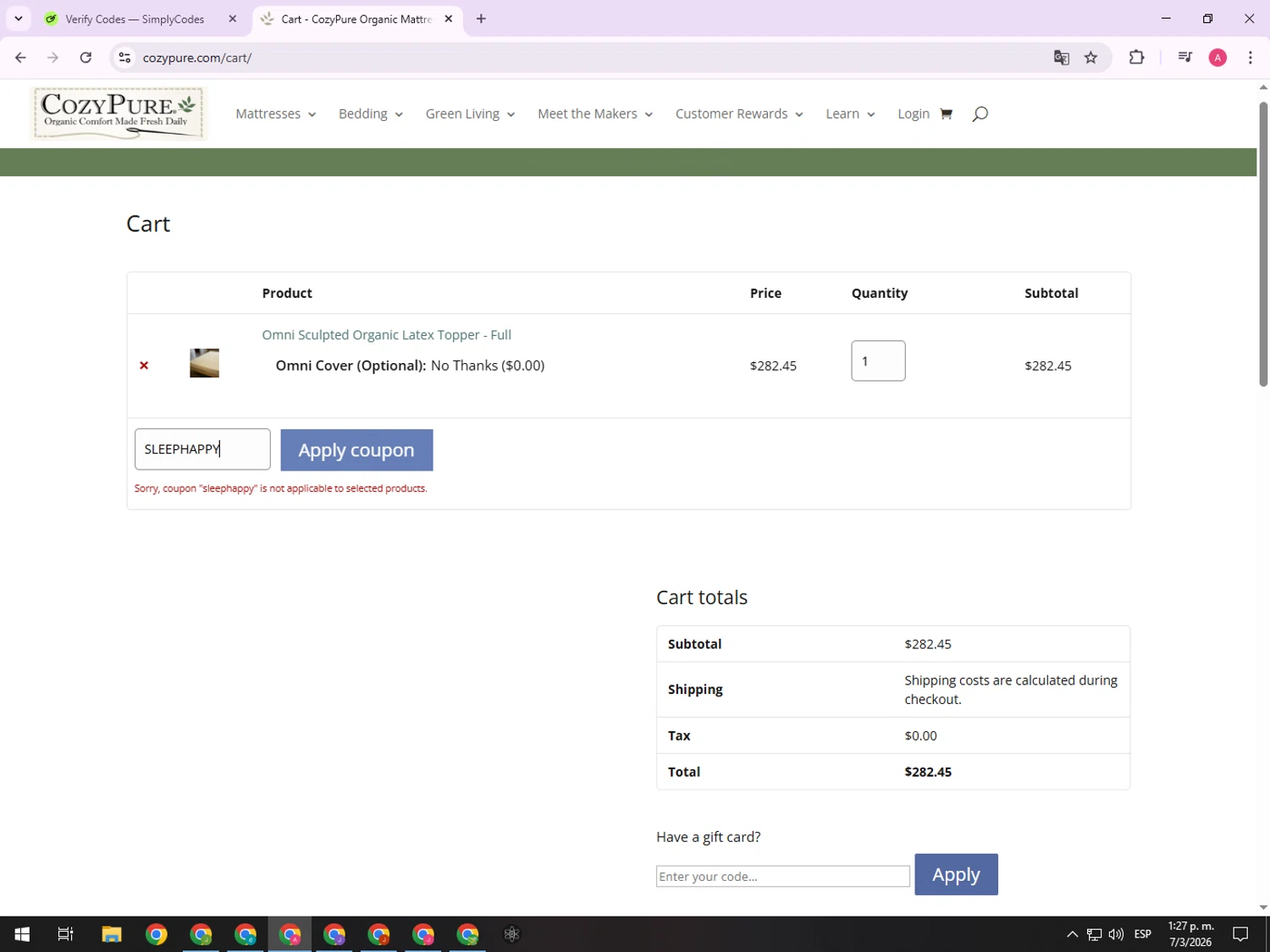
Task: Click the quantity field for the topper
Action: [x=878, y=361]
